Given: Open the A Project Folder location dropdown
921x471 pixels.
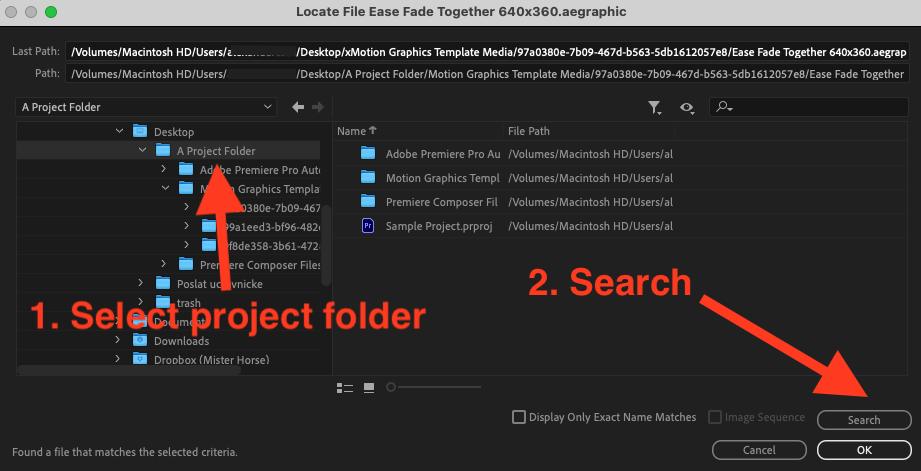Looking at the screenshot, I should (146, 107).
